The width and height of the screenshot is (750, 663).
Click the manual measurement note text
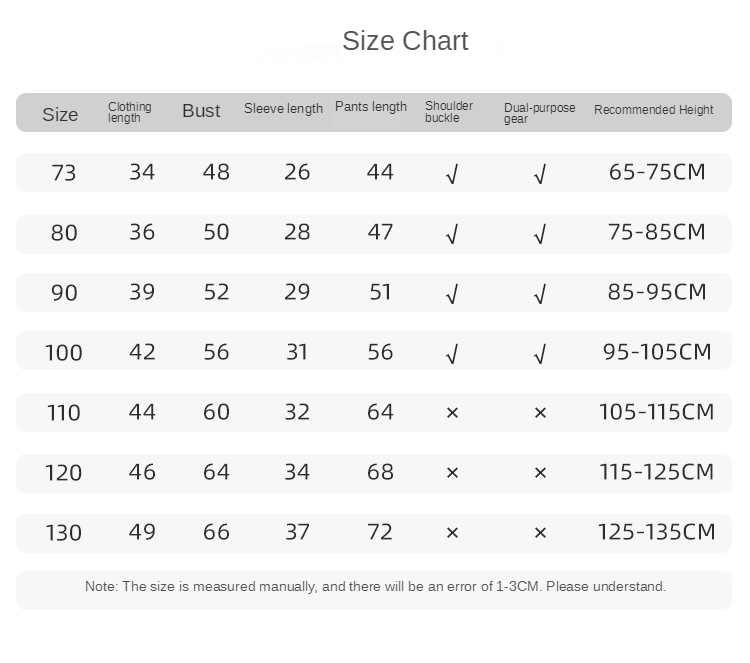click(x=375, y=587)
